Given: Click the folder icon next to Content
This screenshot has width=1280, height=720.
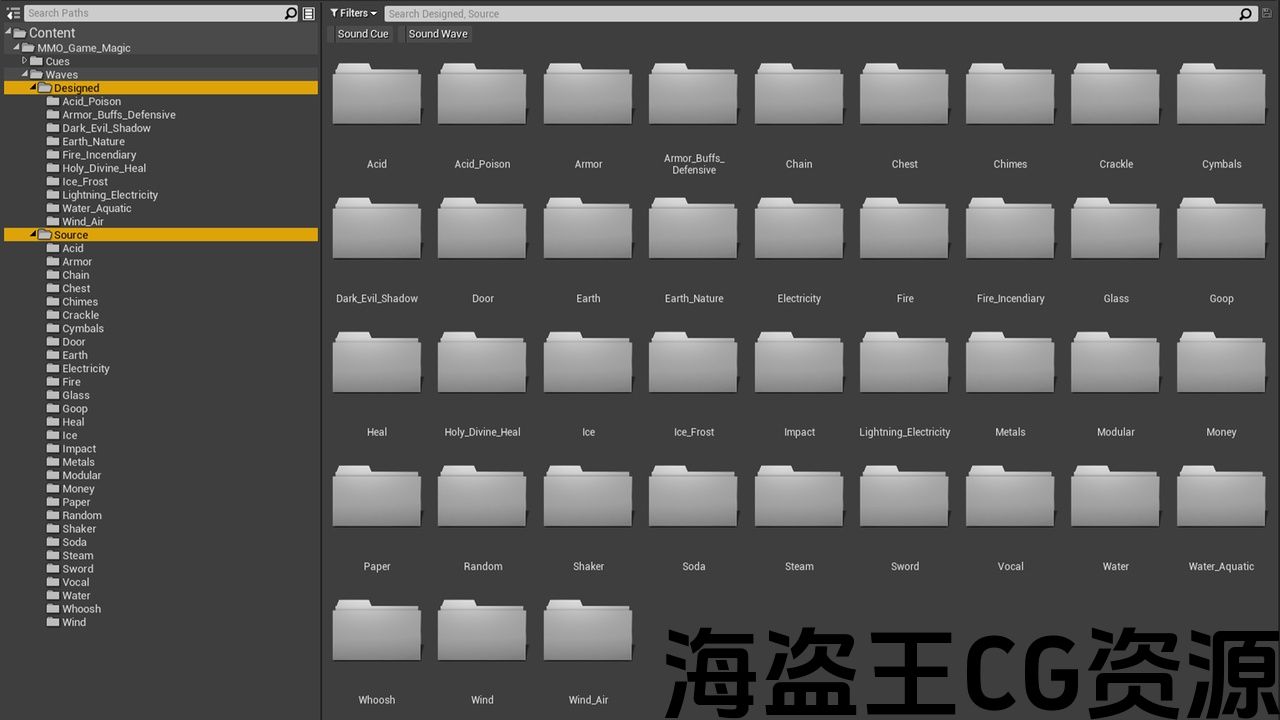Looking at the screenshot, I should click(x=20, y=32).
